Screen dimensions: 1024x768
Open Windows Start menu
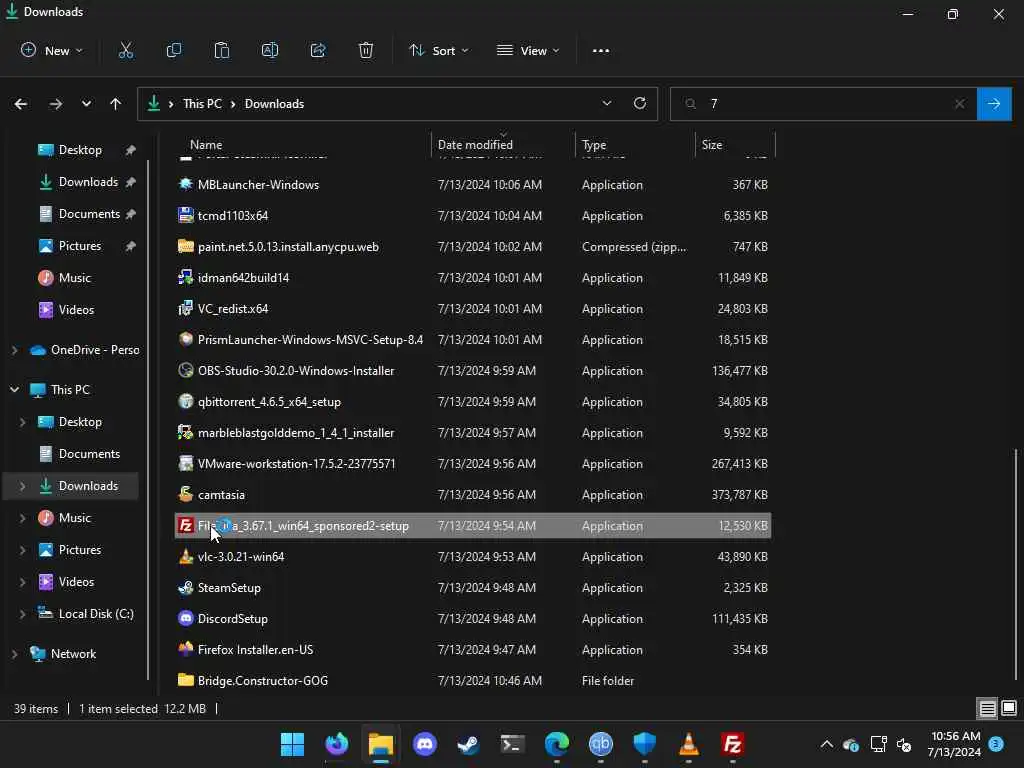click(293, 744)
